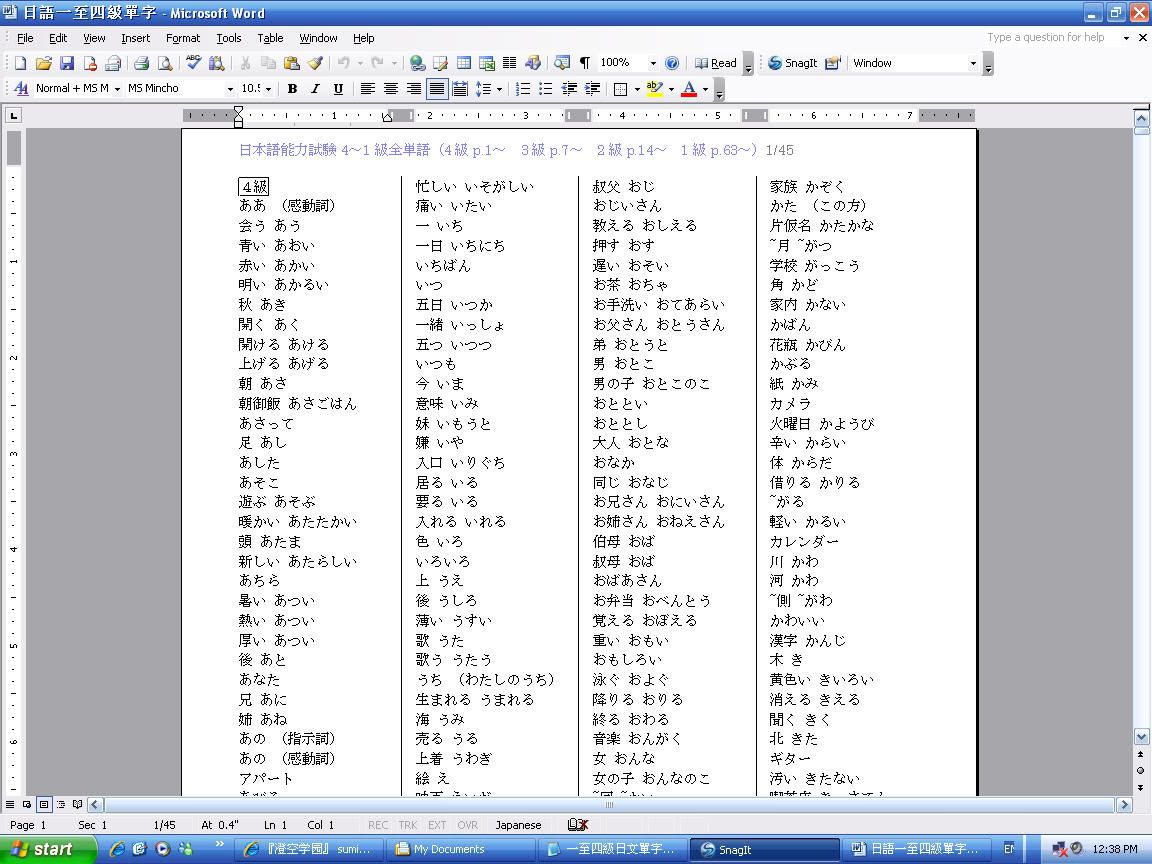Click the Format Painter brush icon
Image resolution: width=1152 pixels, height=864 pixels.
point(314,63)
